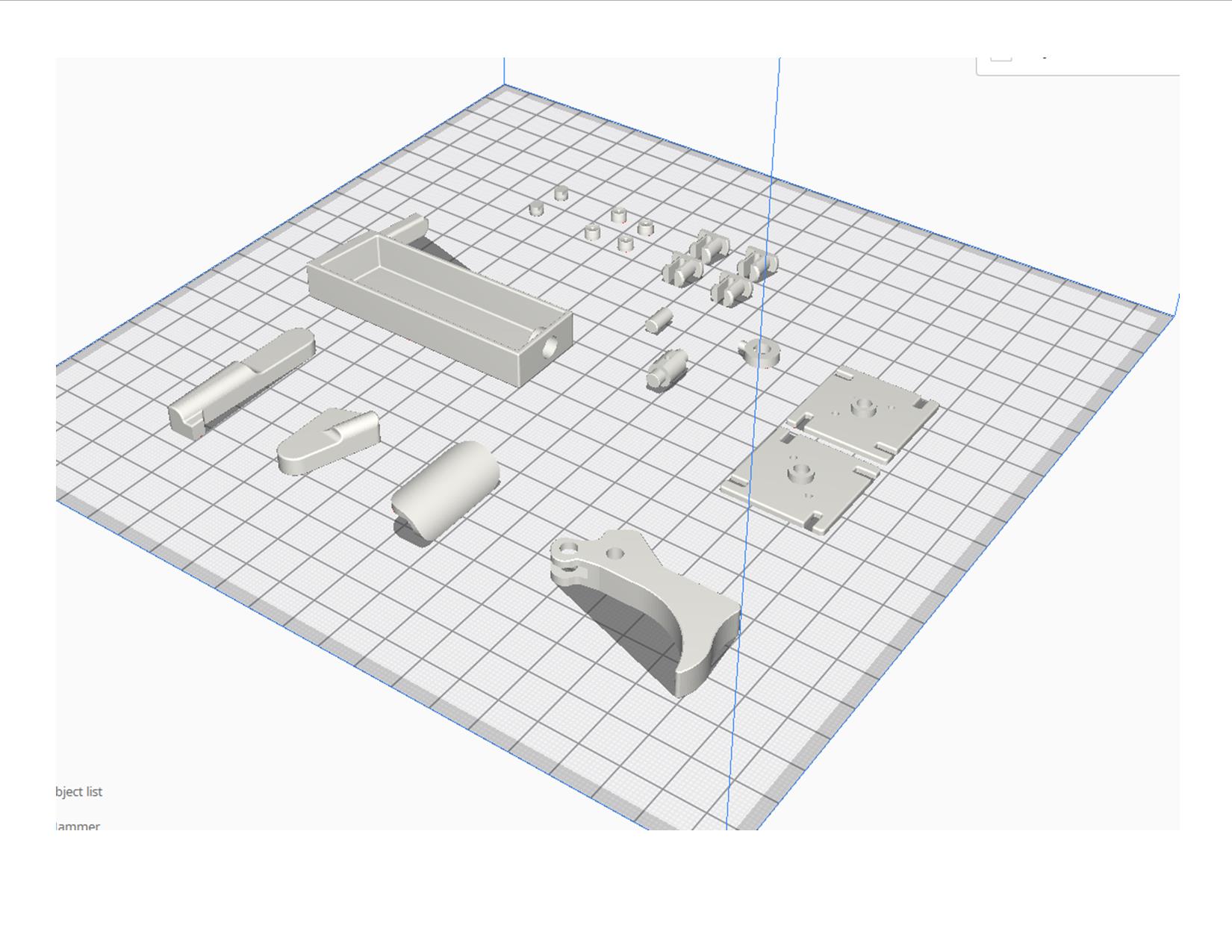Select the flanged pin model below small pin
1232x952 pixels.
(666, 369)
